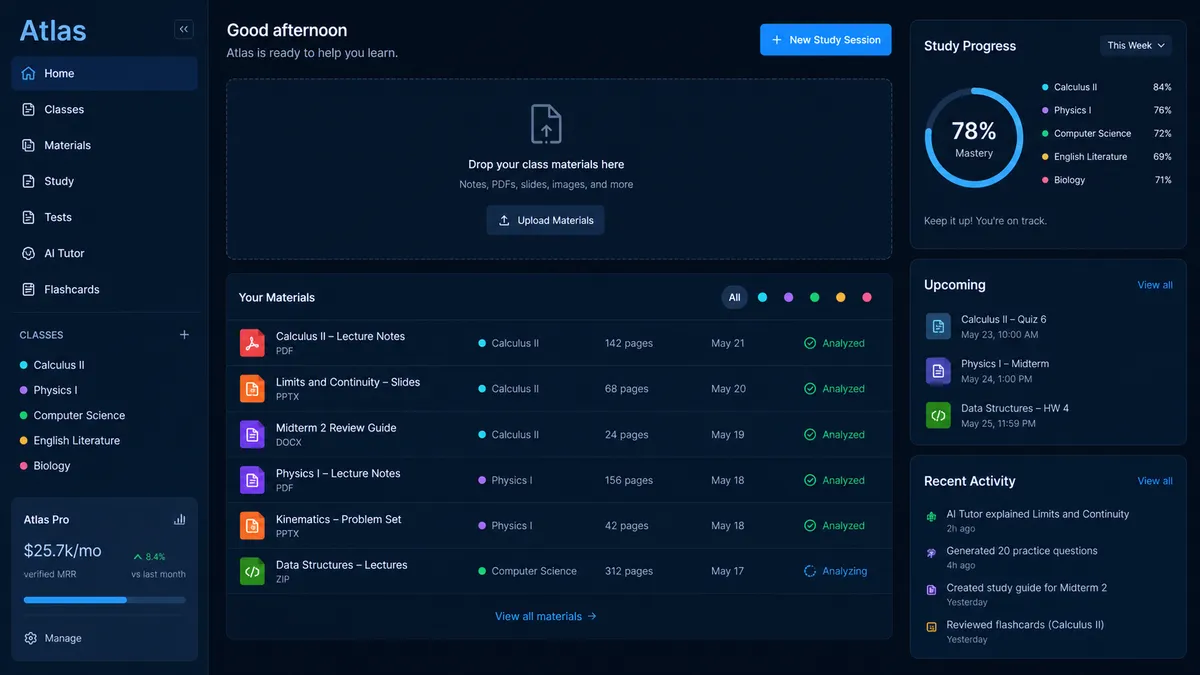The width and height of the screenshot is (1200, 675).
Task: Click the Analyzed checkmark for Calculus II – Lecture Notes
Action: 810,343
